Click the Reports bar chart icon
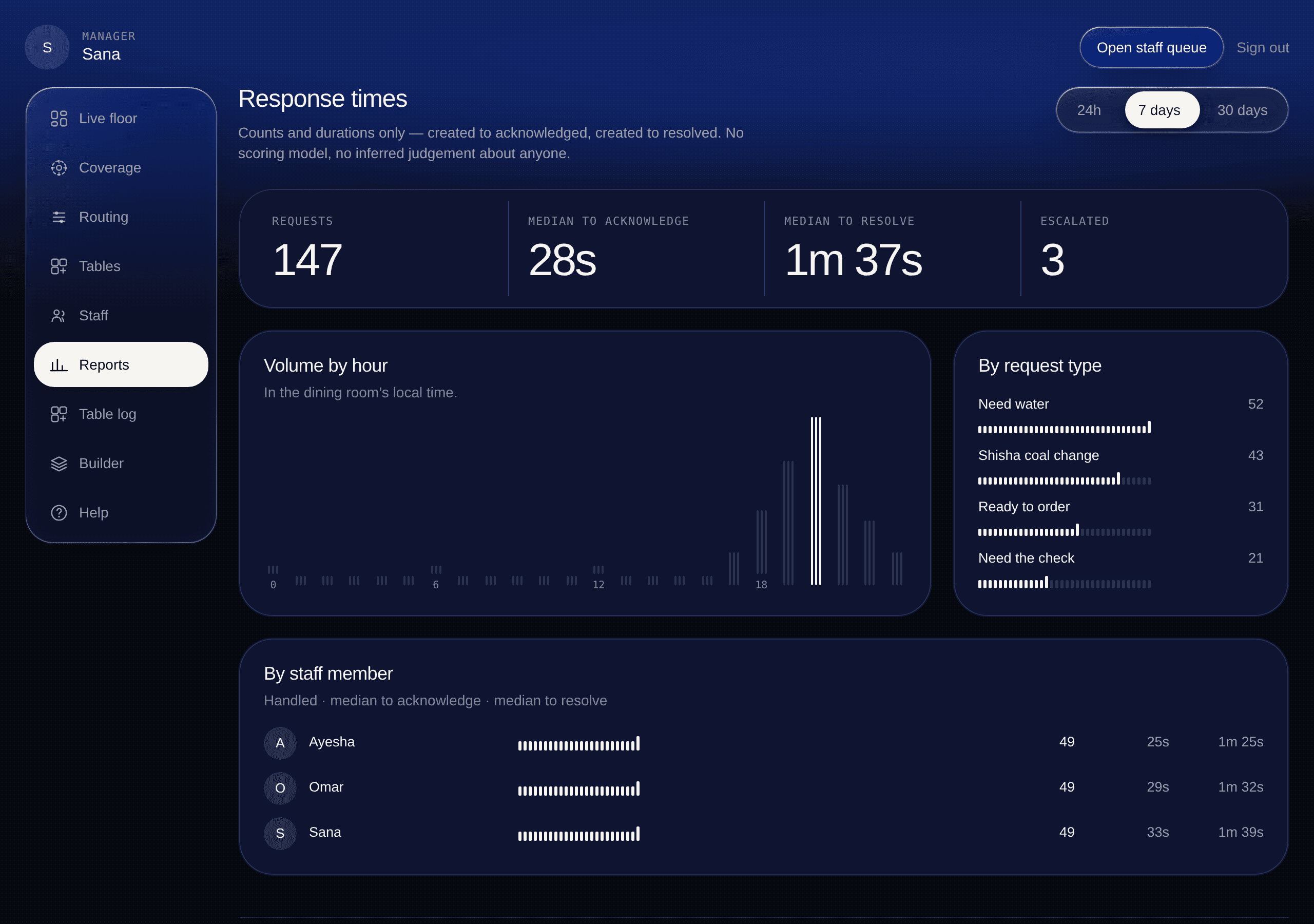Image resolution: width=1314 pixels, height=924 pixels. [x=59, y=364]
